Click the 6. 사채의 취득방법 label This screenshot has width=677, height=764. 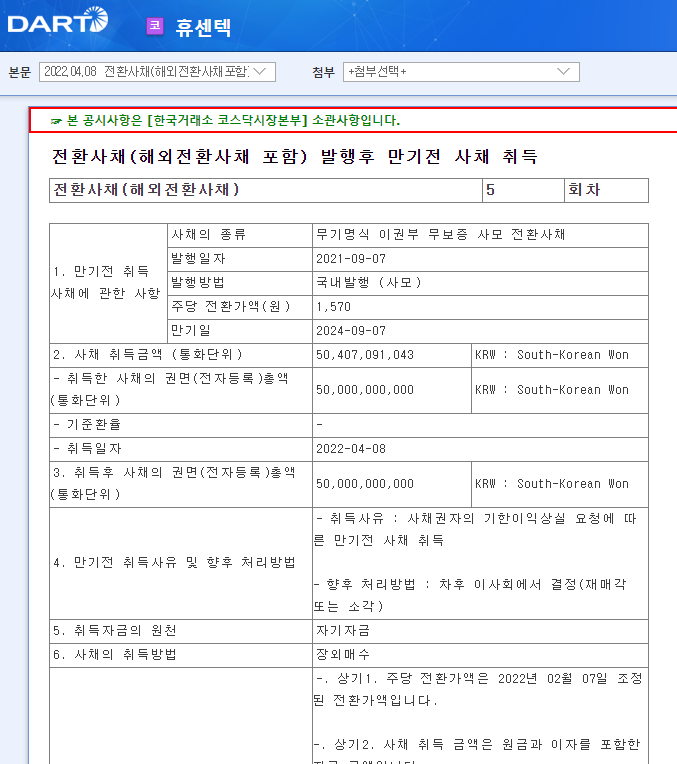pos(115,655)
